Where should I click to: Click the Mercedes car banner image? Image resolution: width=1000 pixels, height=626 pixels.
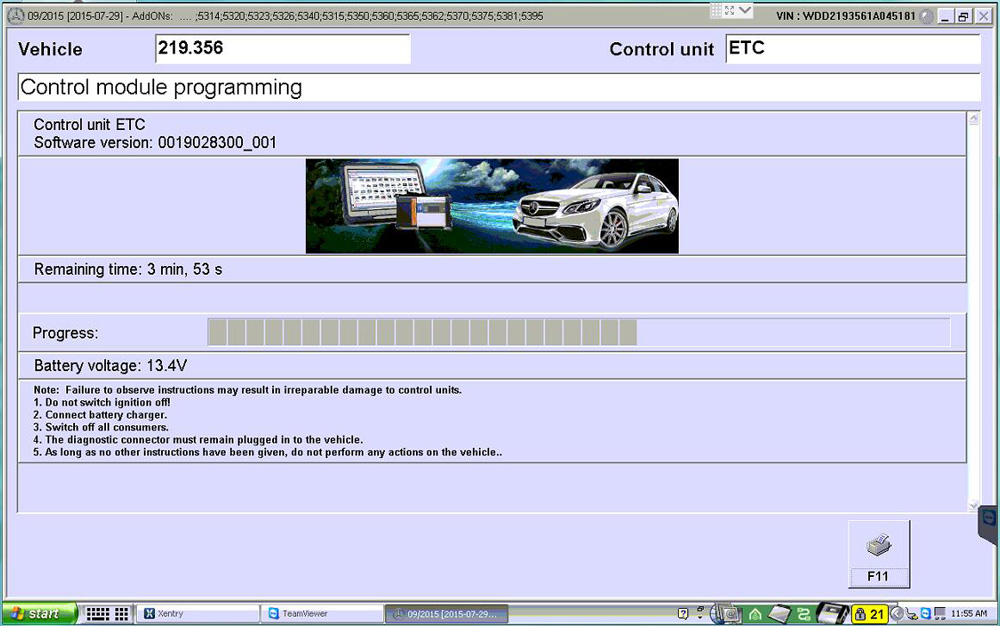pyautogui.click(x=492, y=206)
